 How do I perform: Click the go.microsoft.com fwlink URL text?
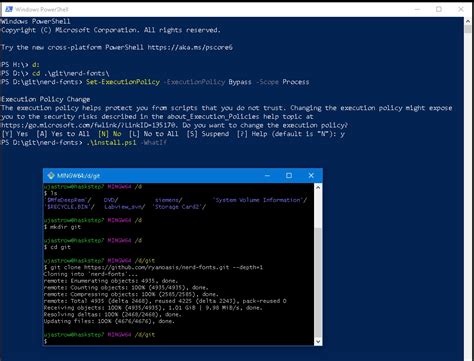coord(88,125)
